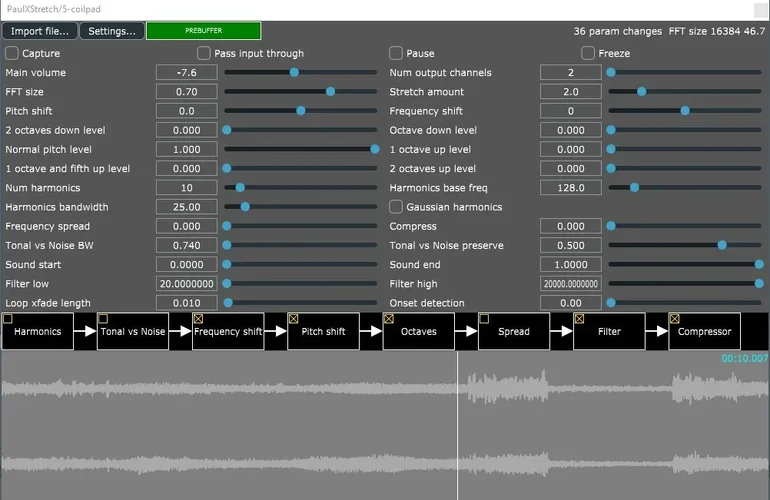Select the Spread module box
Image resolution: width=770 pixels, height=500 pixels.
513,332
